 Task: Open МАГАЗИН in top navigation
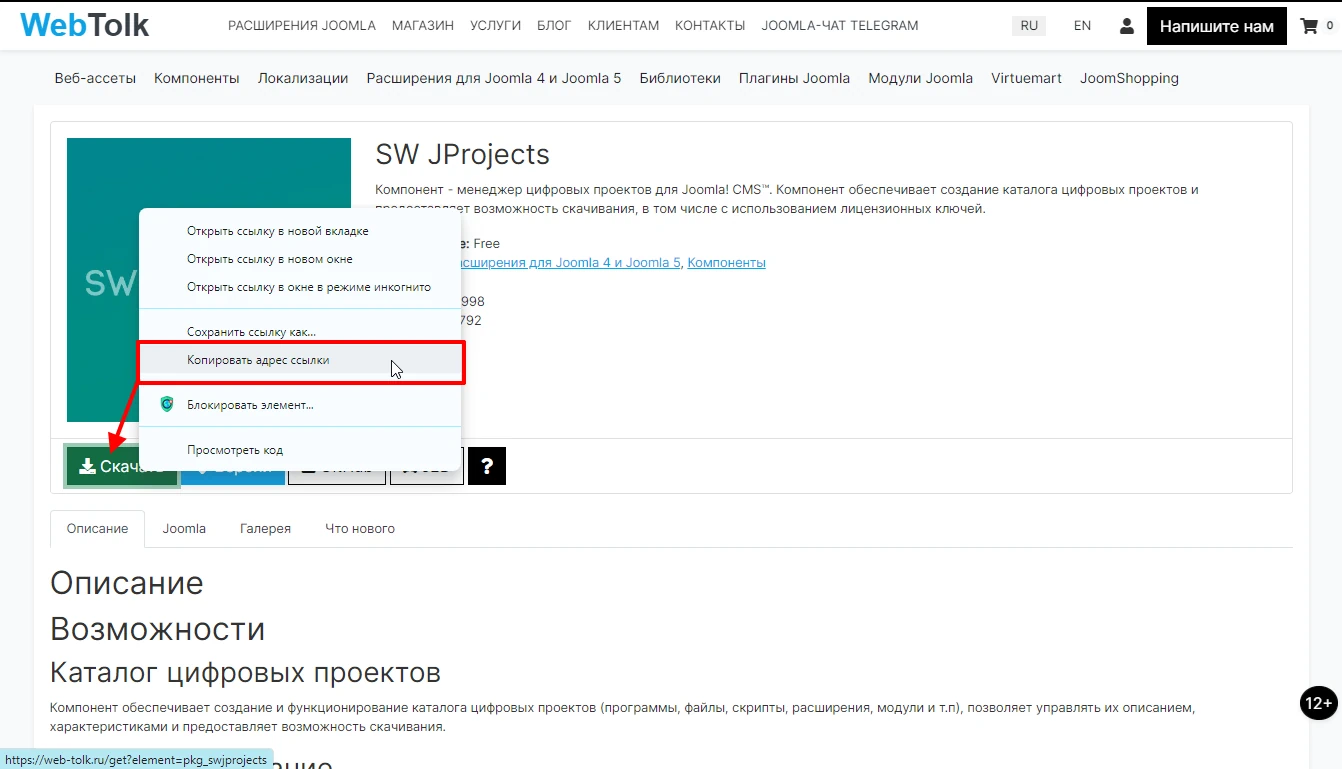[x=423, y=26]
